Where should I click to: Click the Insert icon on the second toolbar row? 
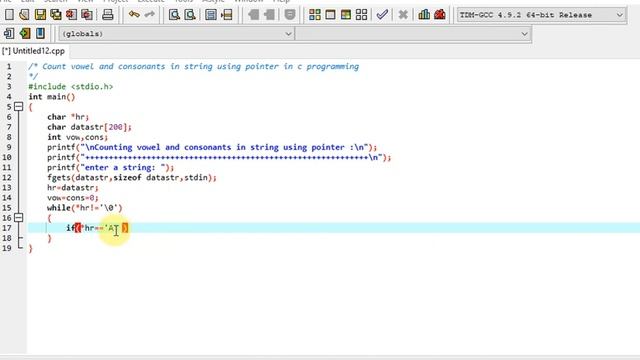(x=9, y=33)
